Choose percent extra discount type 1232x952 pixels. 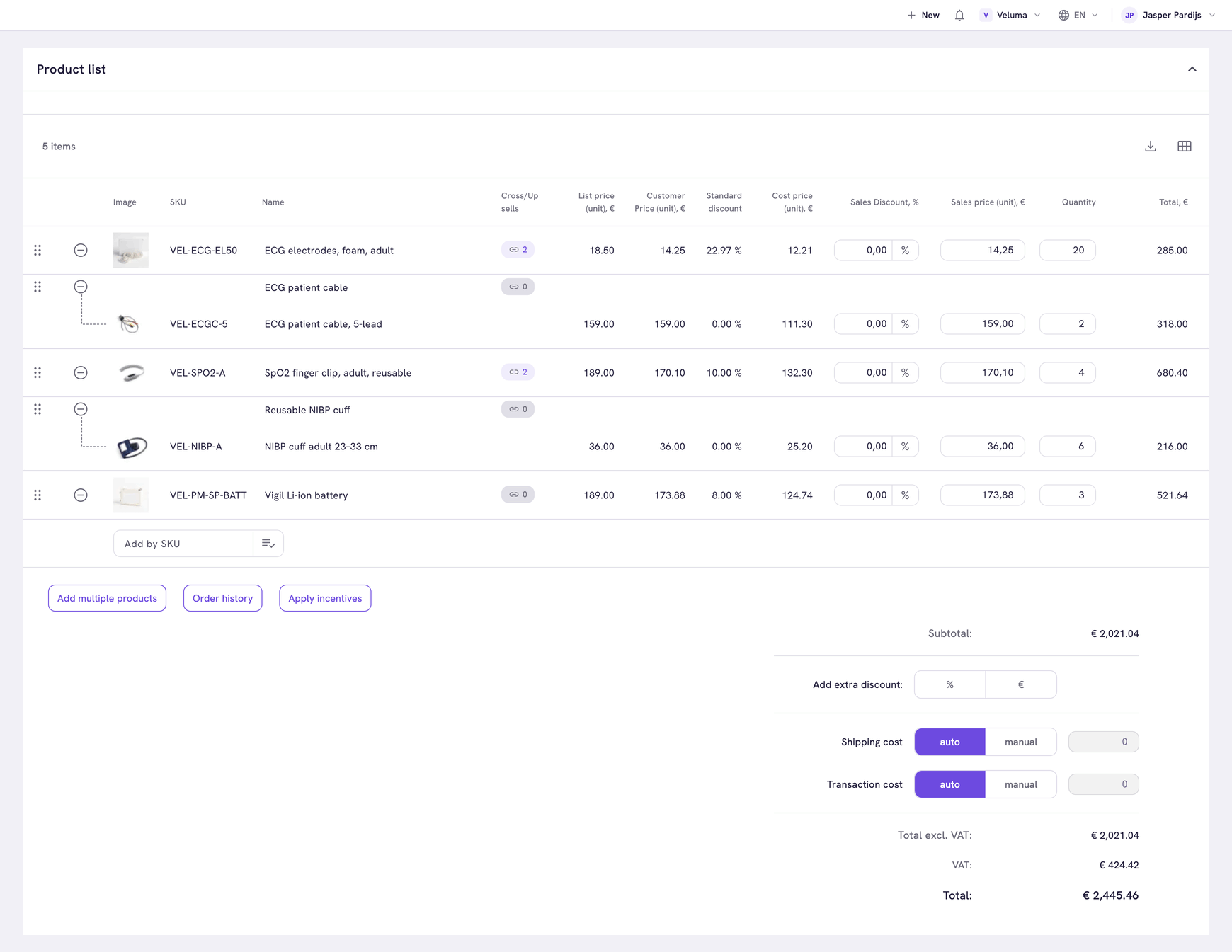pos(949,684)
